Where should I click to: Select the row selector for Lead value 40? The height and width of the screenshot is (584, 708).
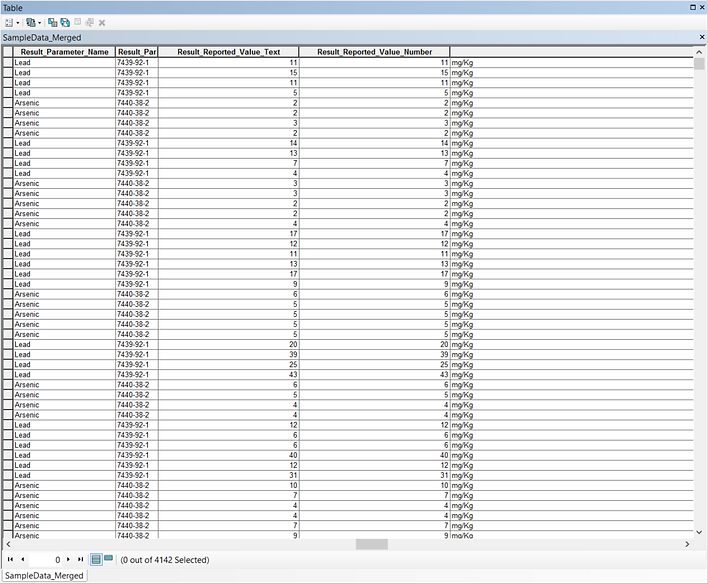click(x=8, y=455)
